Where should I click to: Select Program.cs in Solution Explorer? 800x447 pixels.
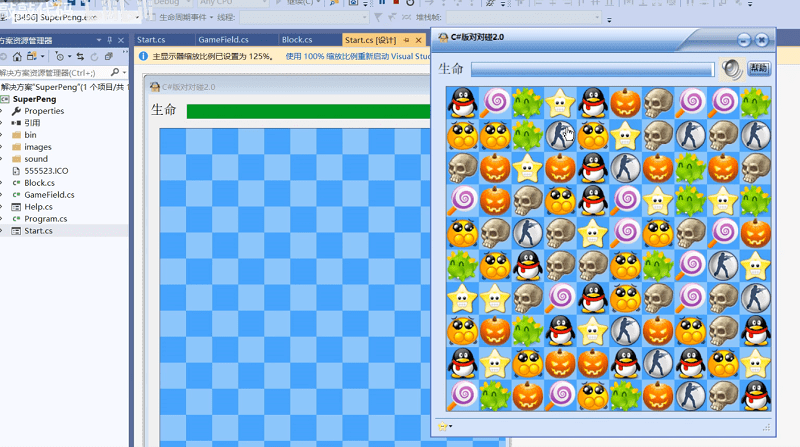point(45,218)
